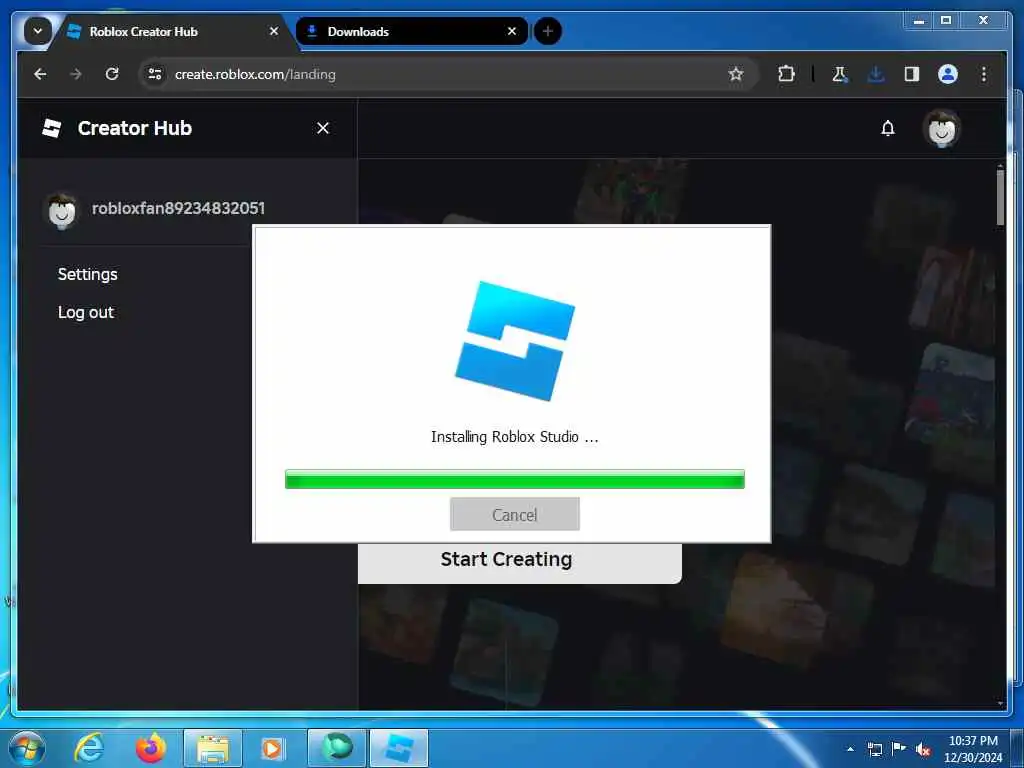Toggle the browser side panel

pos(912,74)
